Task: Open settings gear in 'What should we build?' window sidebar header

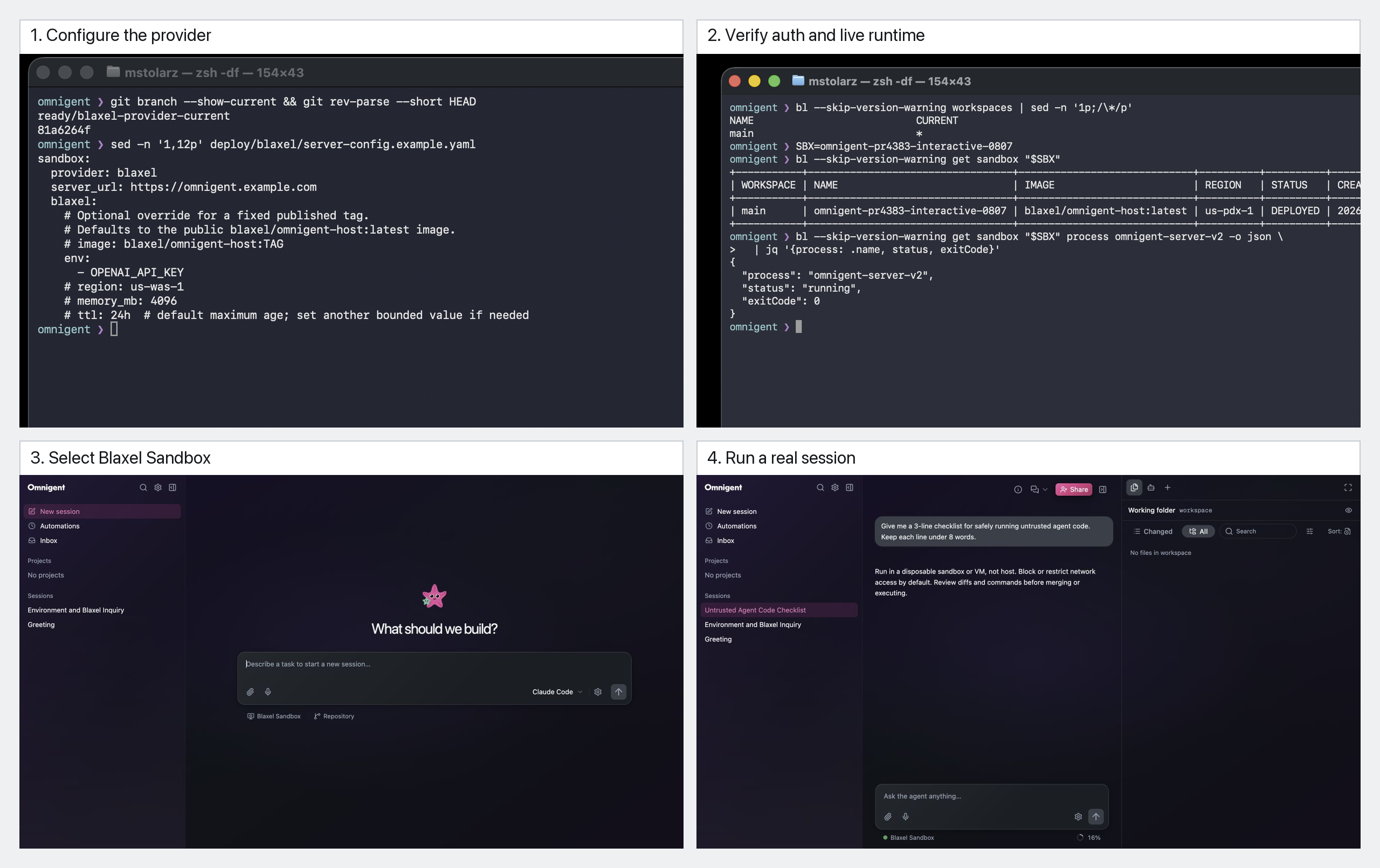Action: 157,487
